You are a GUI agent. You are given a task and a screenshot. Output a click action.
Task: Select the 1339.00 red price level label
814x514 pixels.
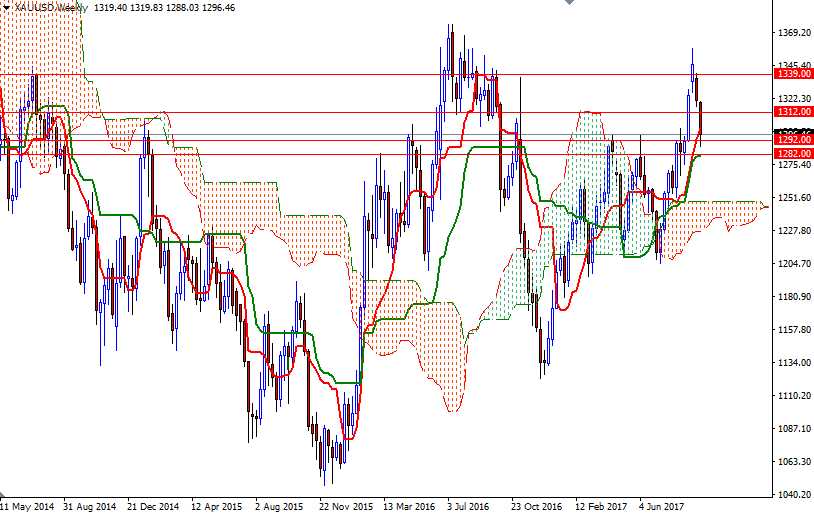(x=793, y=74)
